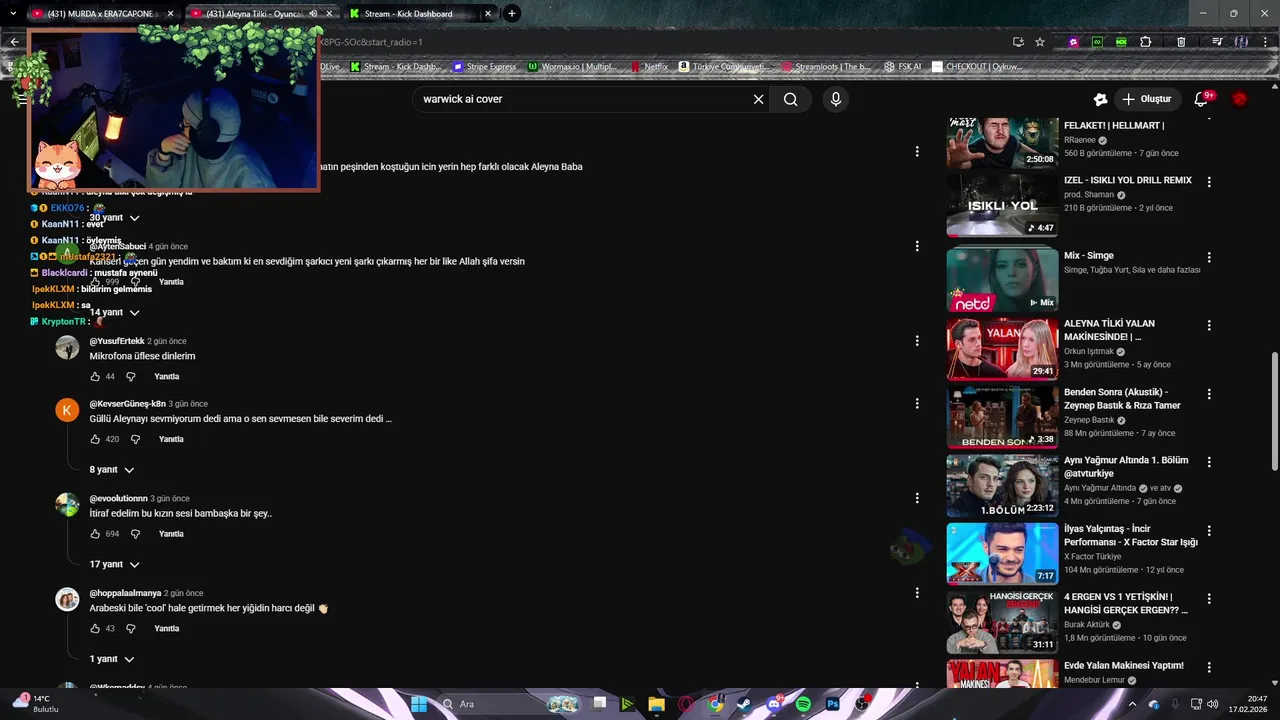The width and height of the screenshot is (1280, 720).
Task: Expand the 17 yanıt replies
Action: click(x=114, y=565)
